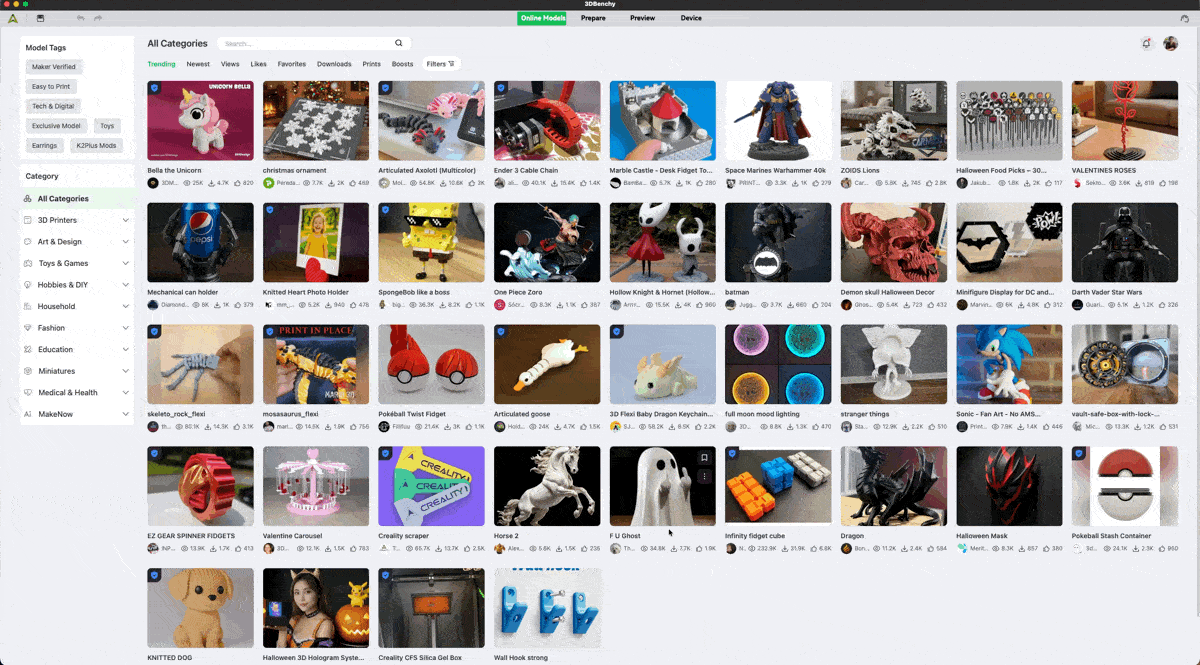Open the Bella the Unicorn thumbnail

[x=200, y=120]
